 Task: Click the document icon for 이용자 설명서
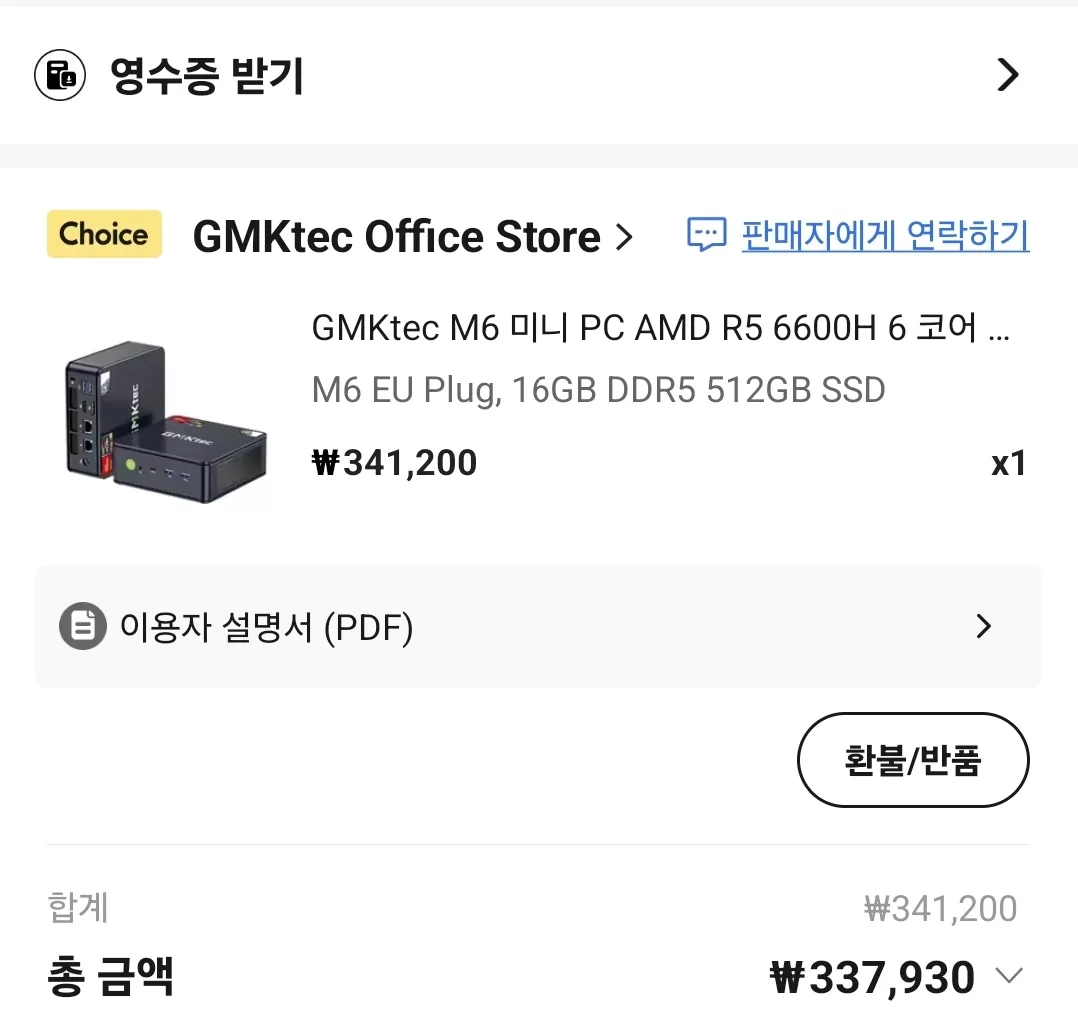[x=83, y=628]
